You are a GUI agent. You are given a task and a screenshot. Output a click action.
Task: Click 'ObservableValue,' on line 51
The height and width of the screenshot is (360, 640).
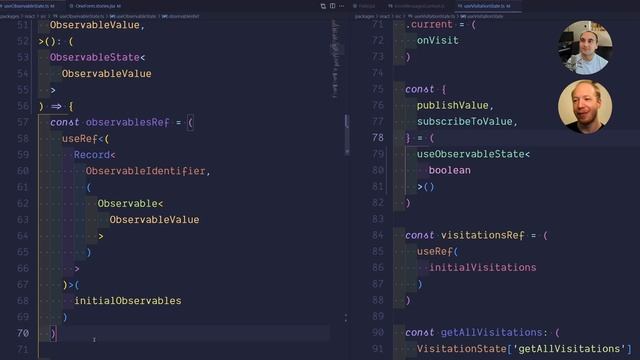tap(97, 25)
